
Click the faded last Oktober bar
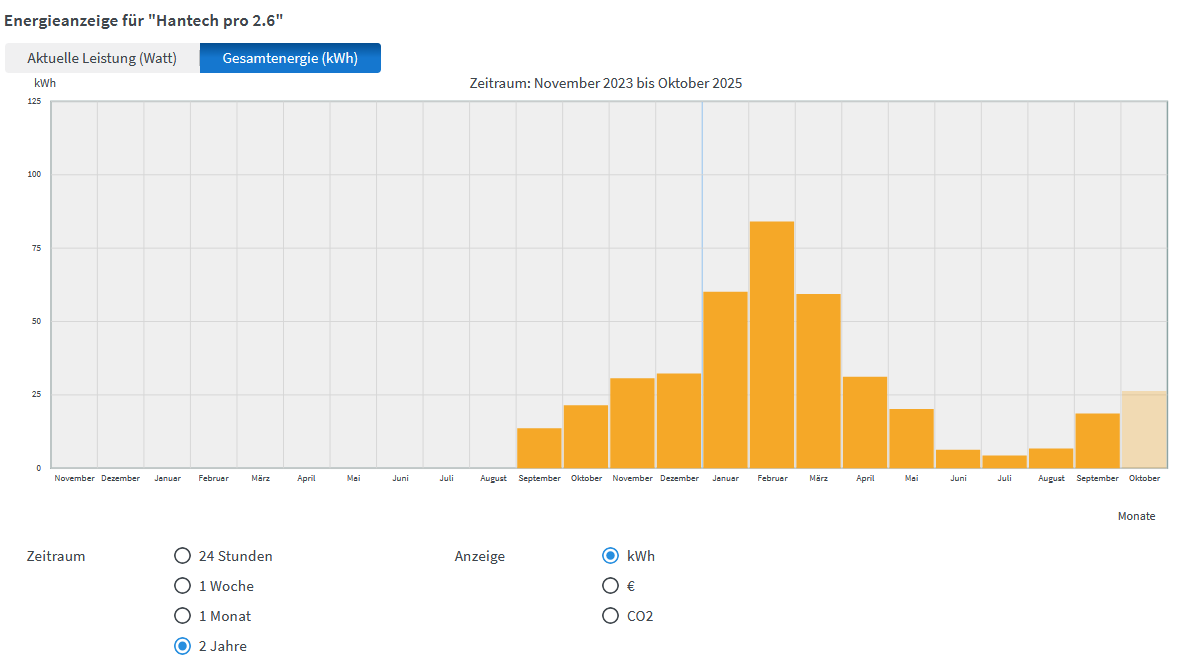1144,430
